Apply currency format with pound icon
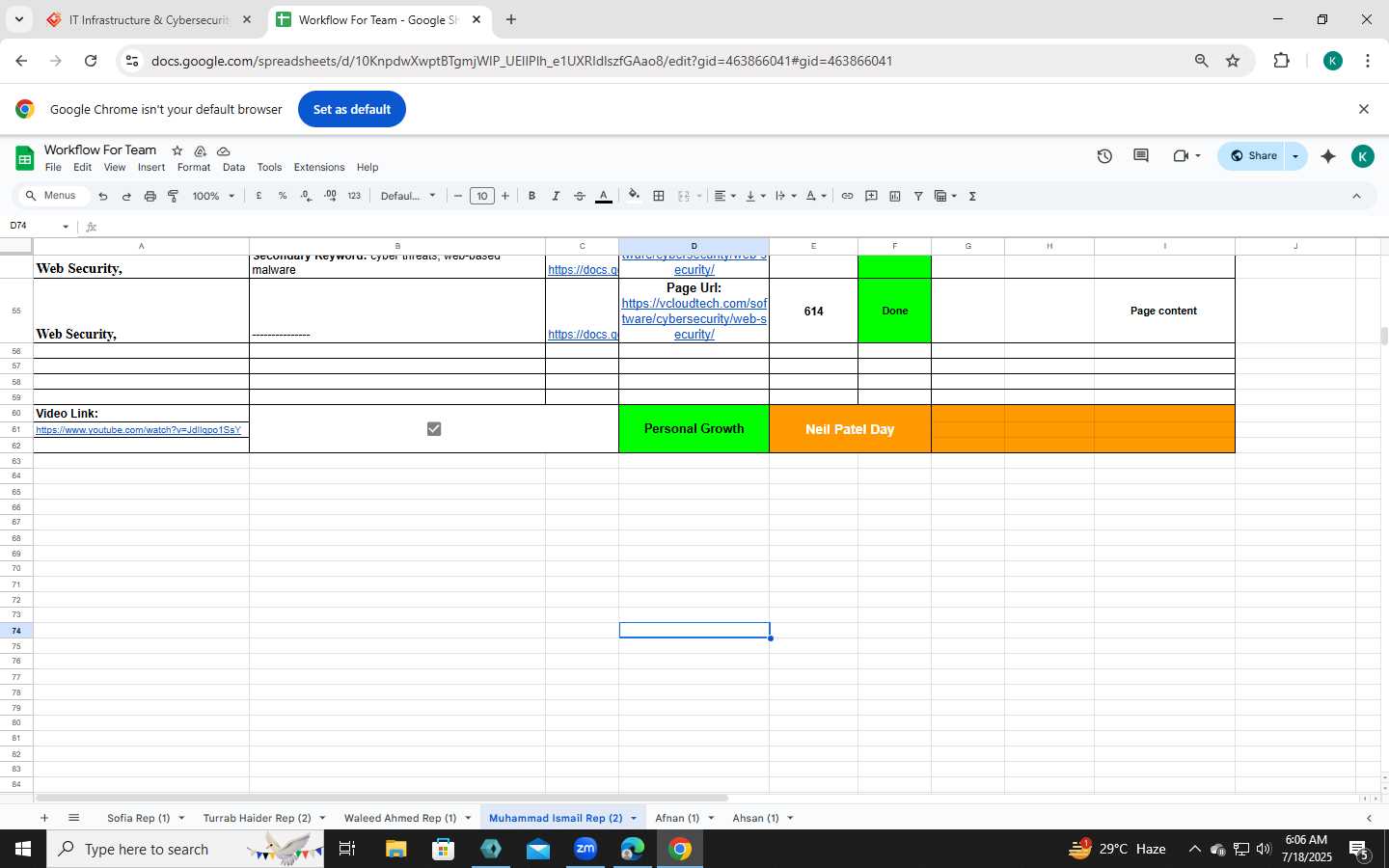Viewport: 1389px width, 868px height. point(259,196)
